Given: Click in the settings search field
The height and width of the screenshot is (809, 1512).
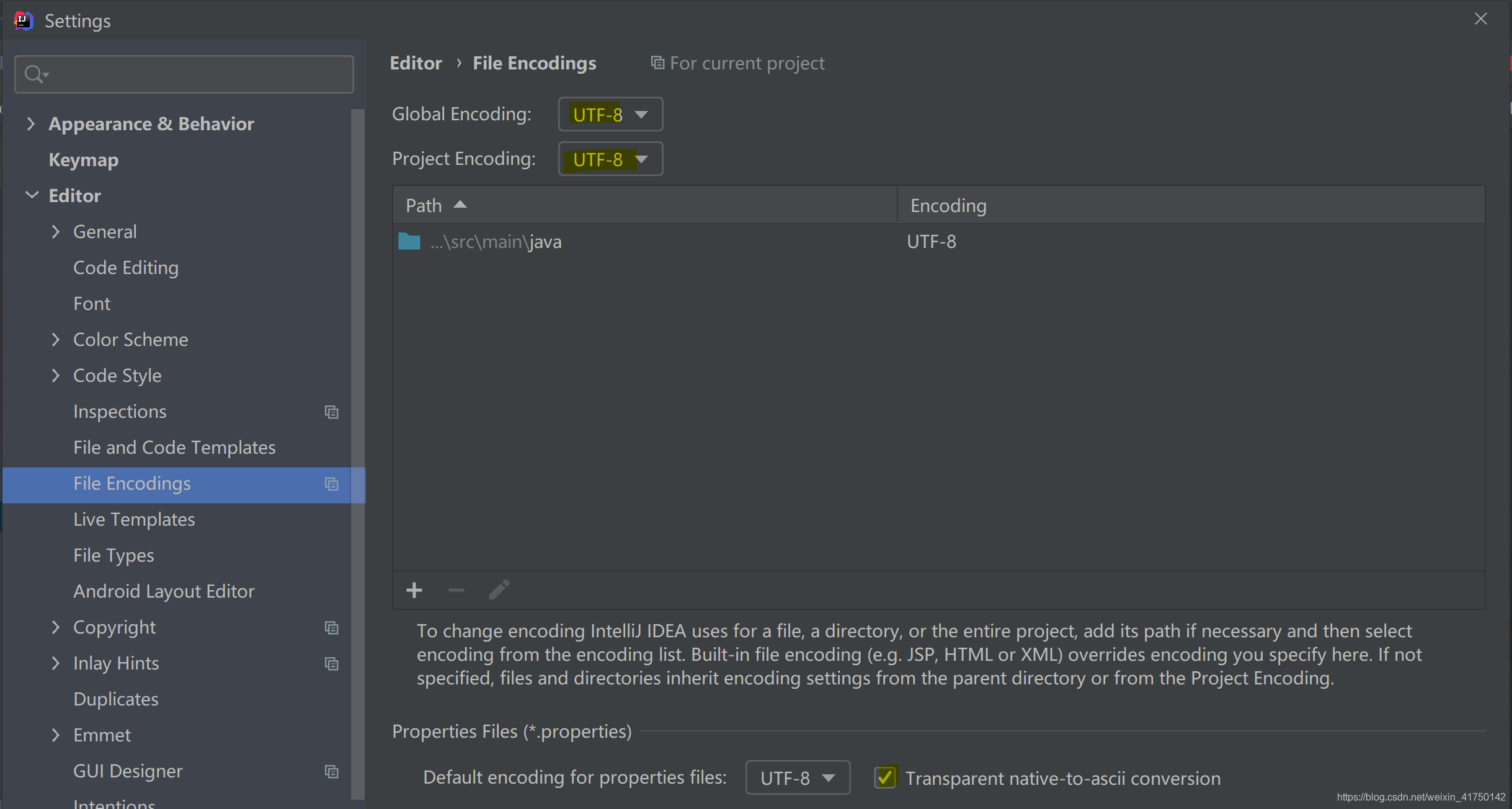Looking at the screenshot, I should click(184, 74).
